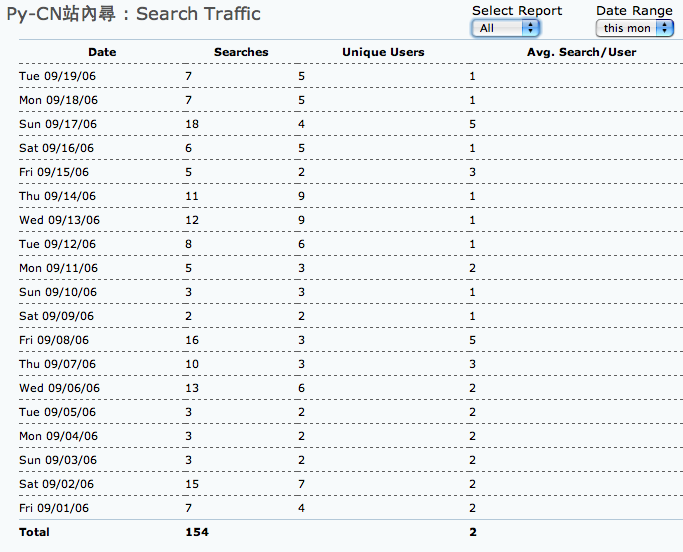Click the Sat 09/02/06 date cell

tap(56, 484)
